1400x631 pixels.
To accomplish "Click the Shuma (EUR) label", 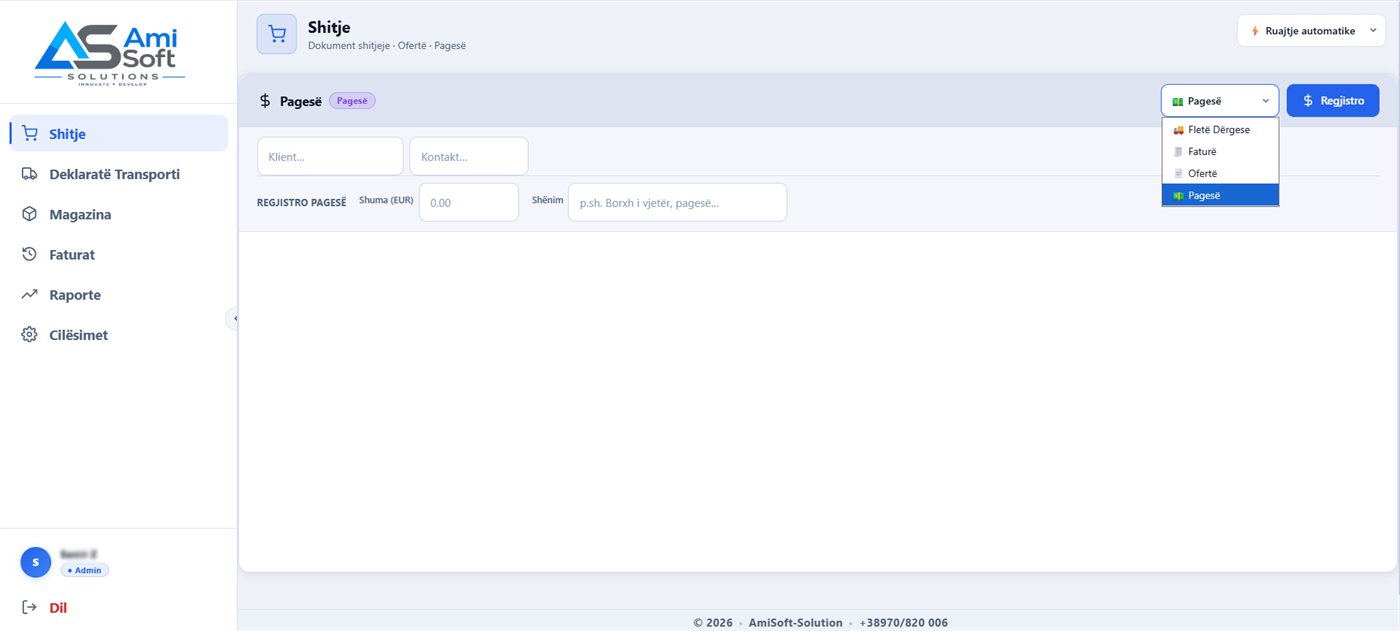I will (x=386, y=200).
